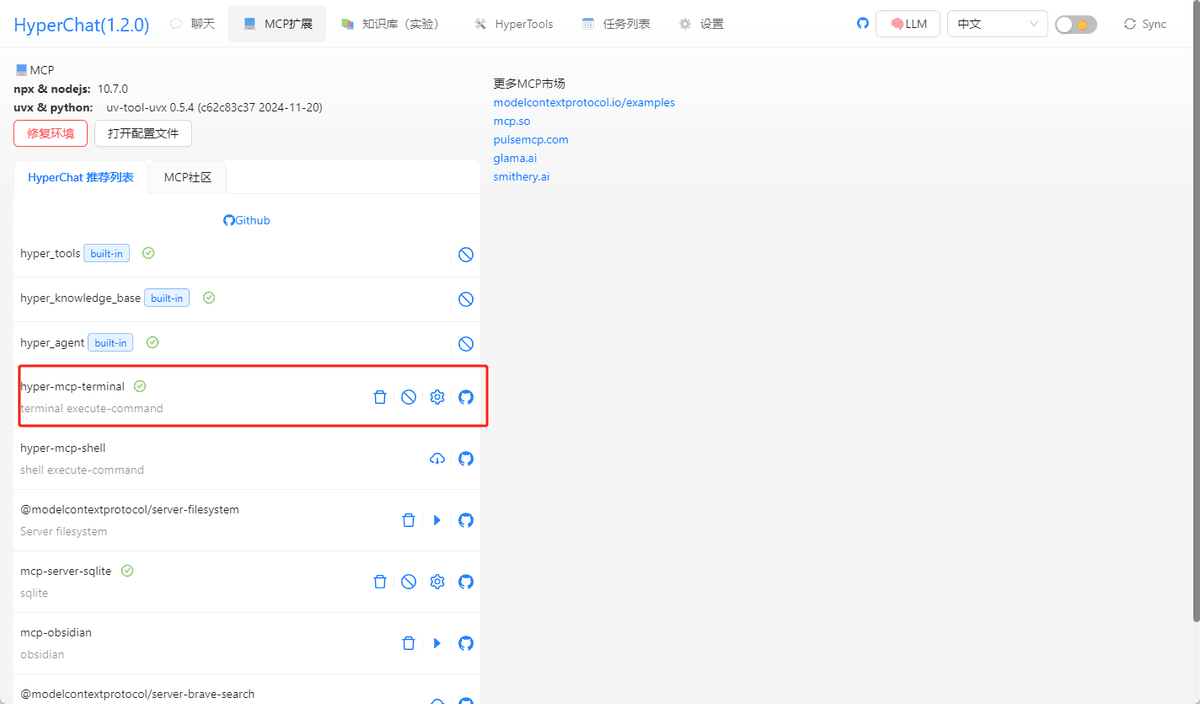Image resolution: width=1200 pixels, height=704 pixels.
Task: Disable the hyper_tools built-in server
Action: tap(466, 255)
